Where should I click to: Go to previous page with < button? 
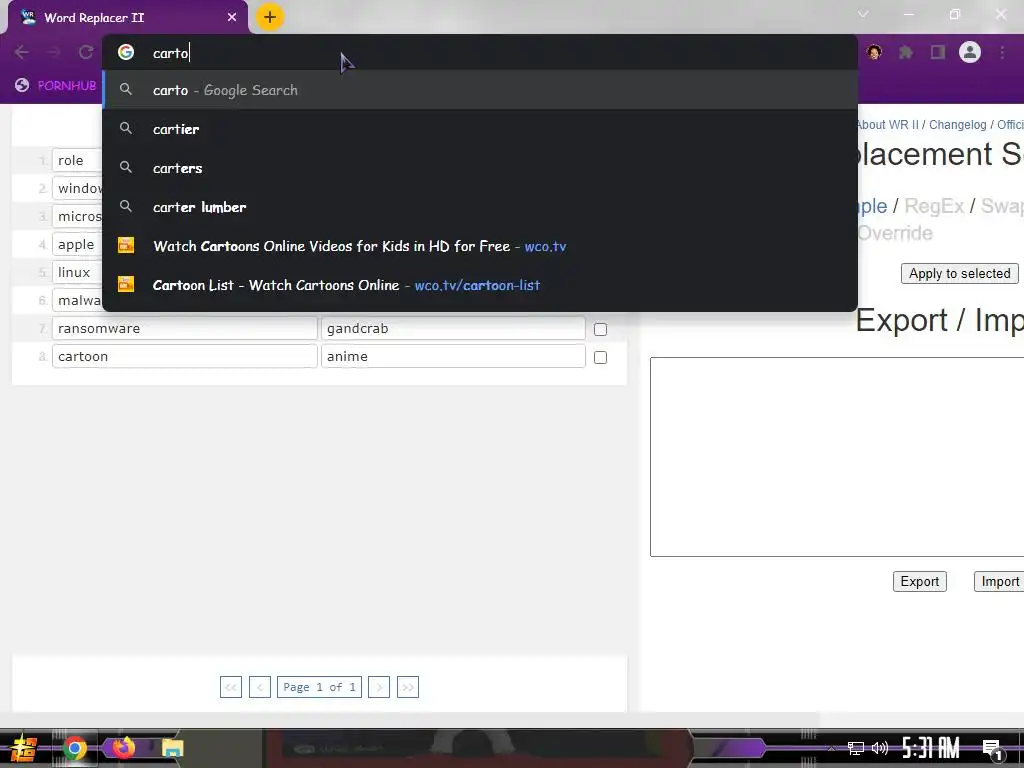point(259,687)
